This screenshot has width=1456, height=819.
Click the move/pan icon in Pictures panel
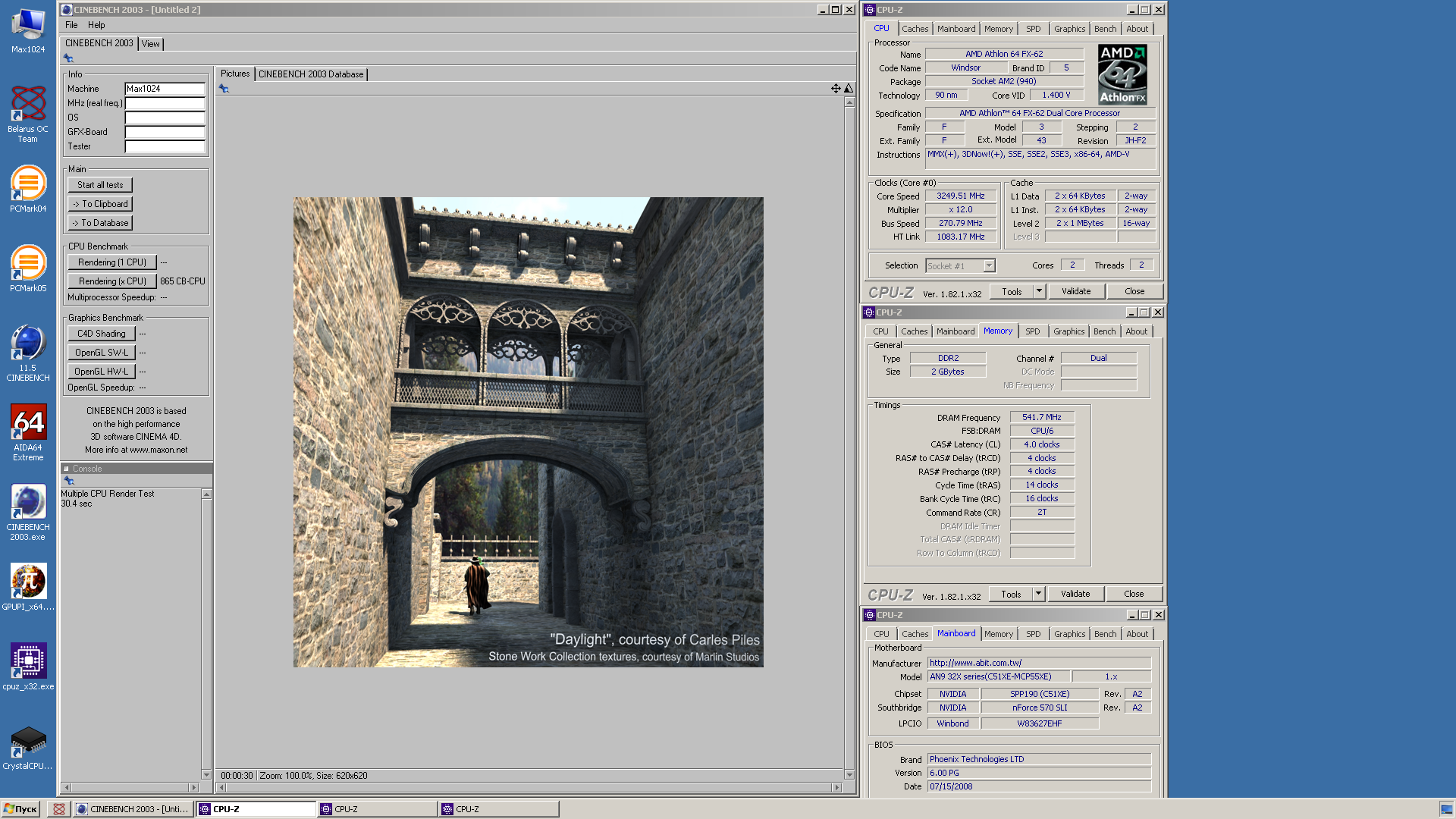(836, 89)
